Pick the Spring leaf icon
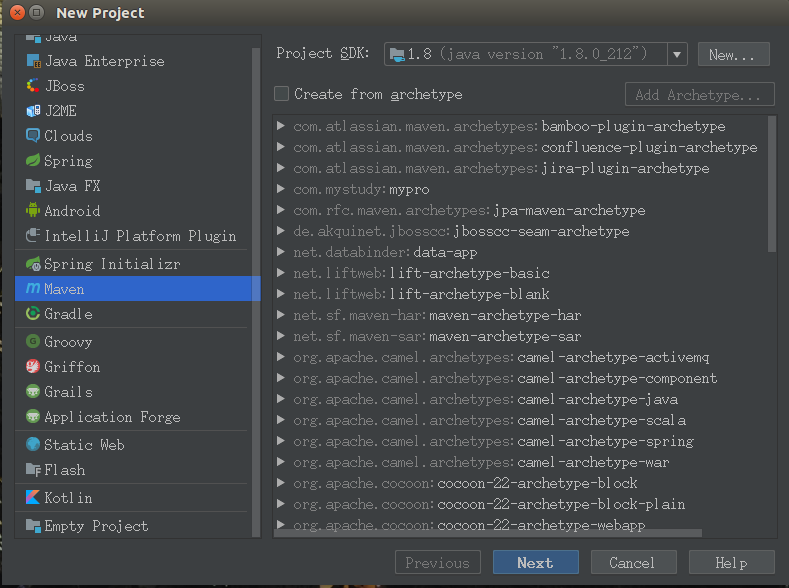This screenshot has width=789, height=588. pyautogui.click(x=33, y=160)
